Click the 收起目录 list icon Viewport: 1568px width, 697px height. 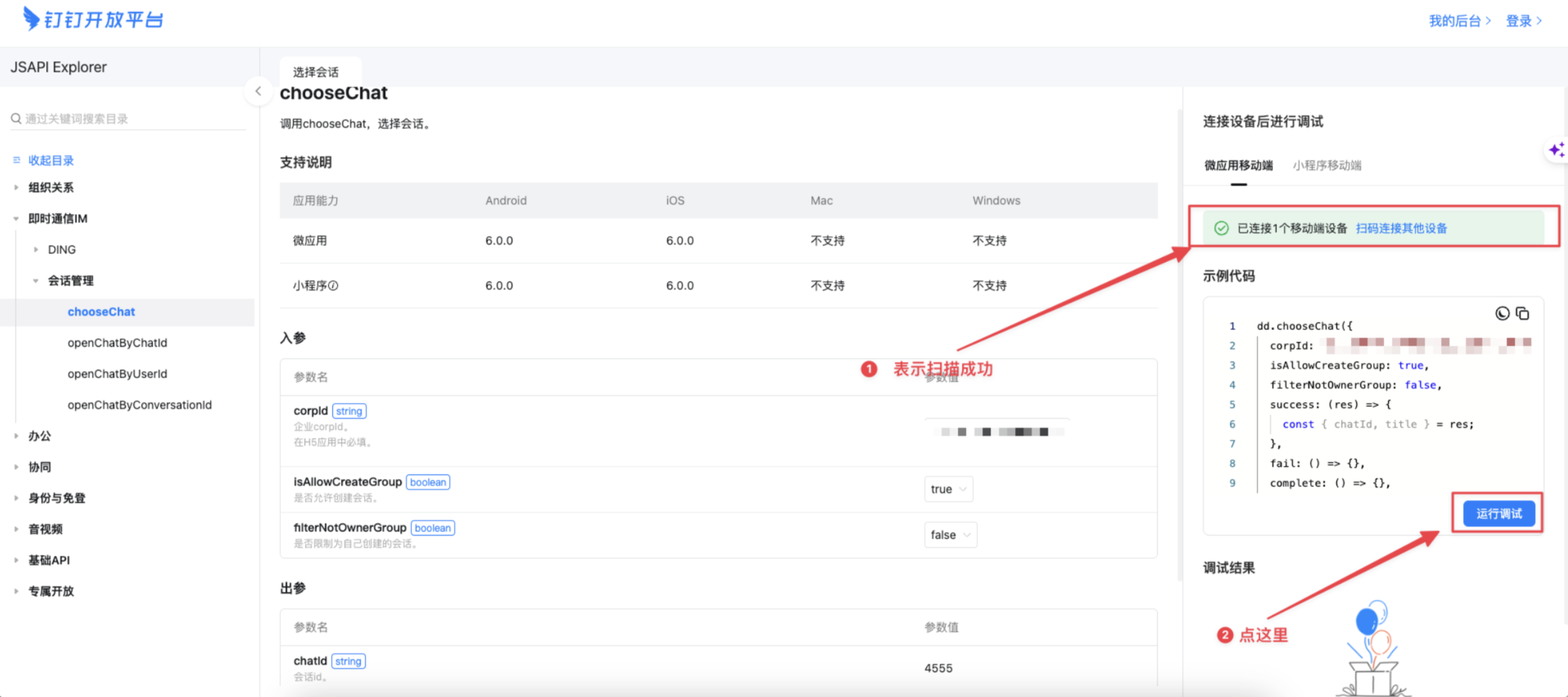pyautogui.click(x=16, y=160)
